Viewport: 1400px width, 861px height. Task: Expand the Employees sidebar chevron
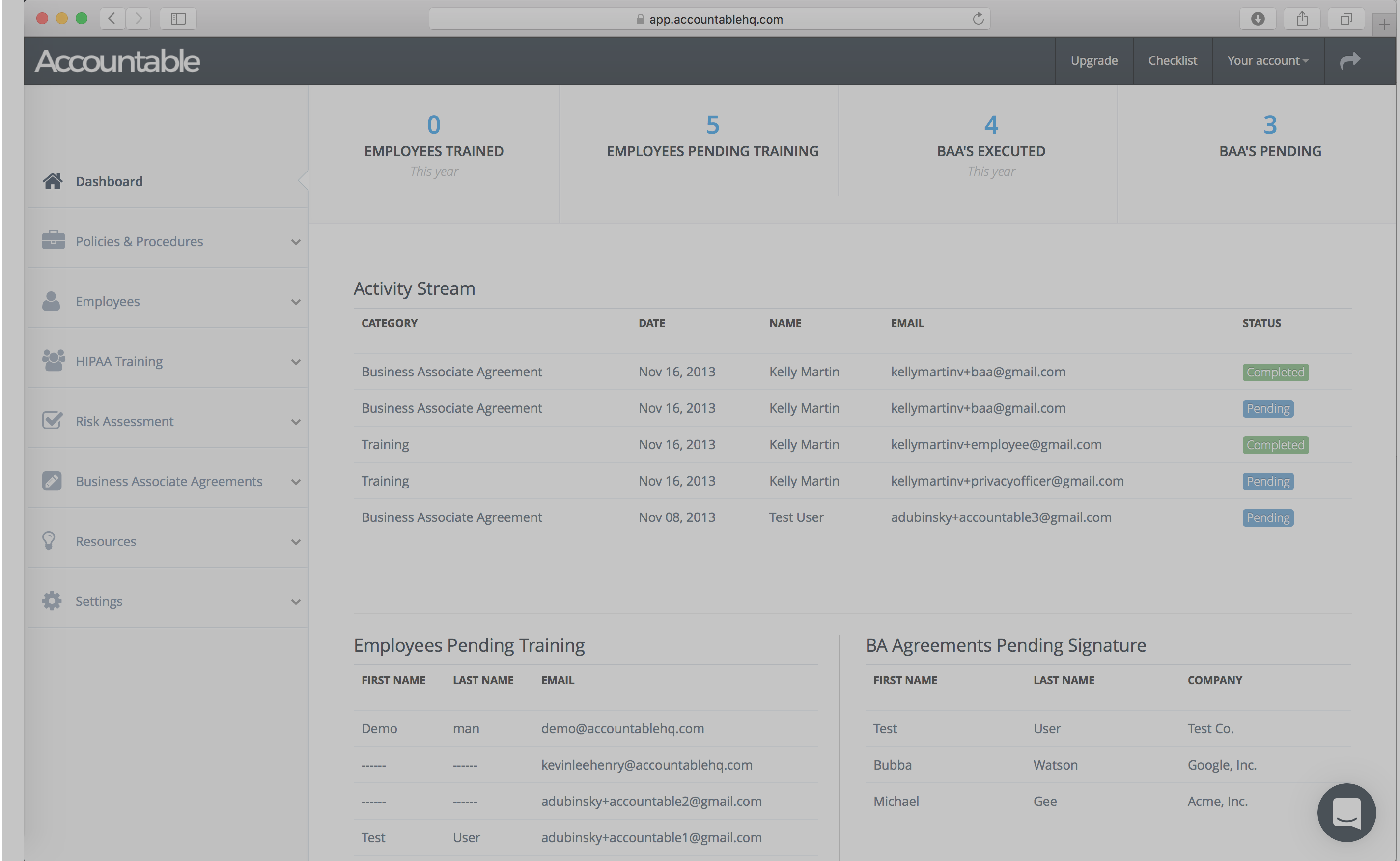click(295, 302)
